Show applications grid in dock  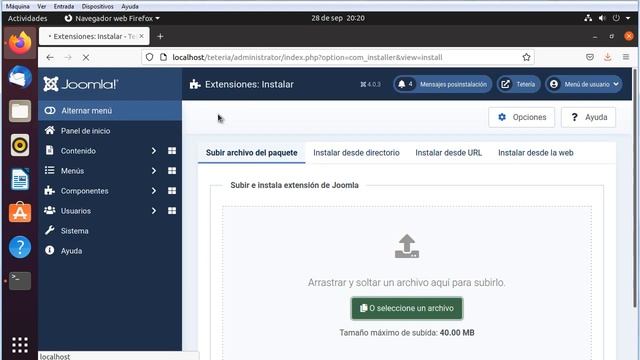(x=20, y=345)
